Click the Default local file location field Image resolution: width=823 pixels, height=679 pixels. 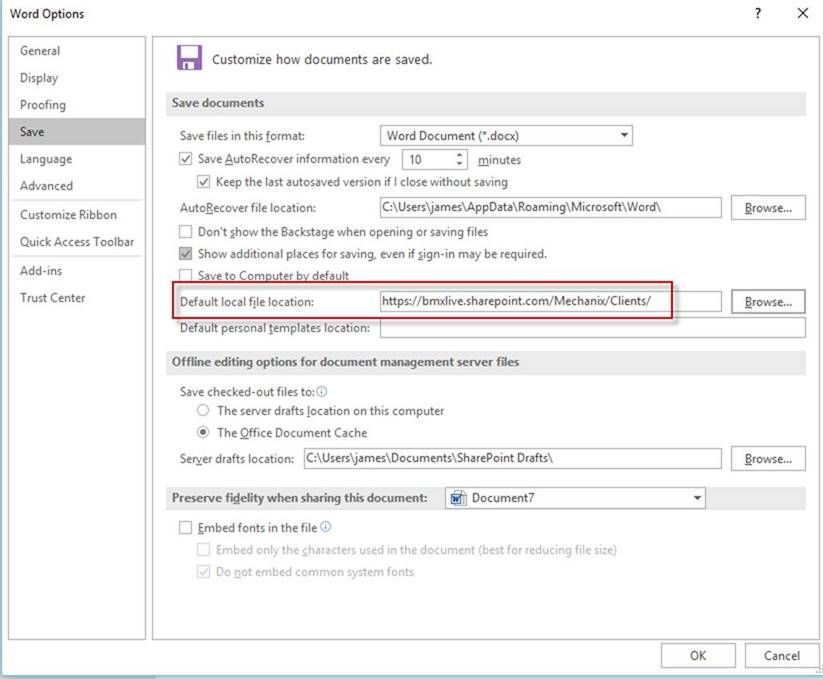[551, 301]
